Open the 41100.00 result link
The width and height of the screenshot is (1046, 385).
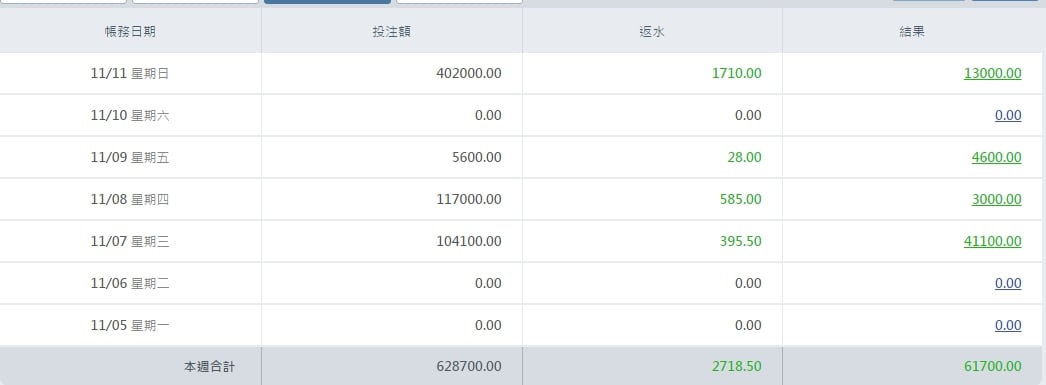pos(992,242)
